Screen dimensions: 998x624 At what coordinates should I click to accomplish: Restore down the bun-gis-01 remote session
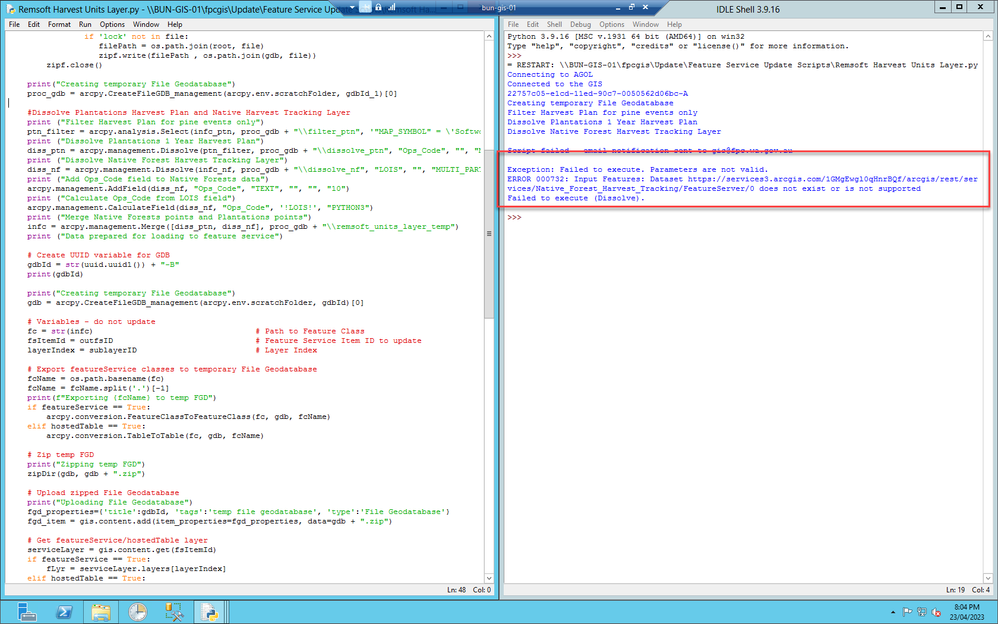[x=631, y=8]
